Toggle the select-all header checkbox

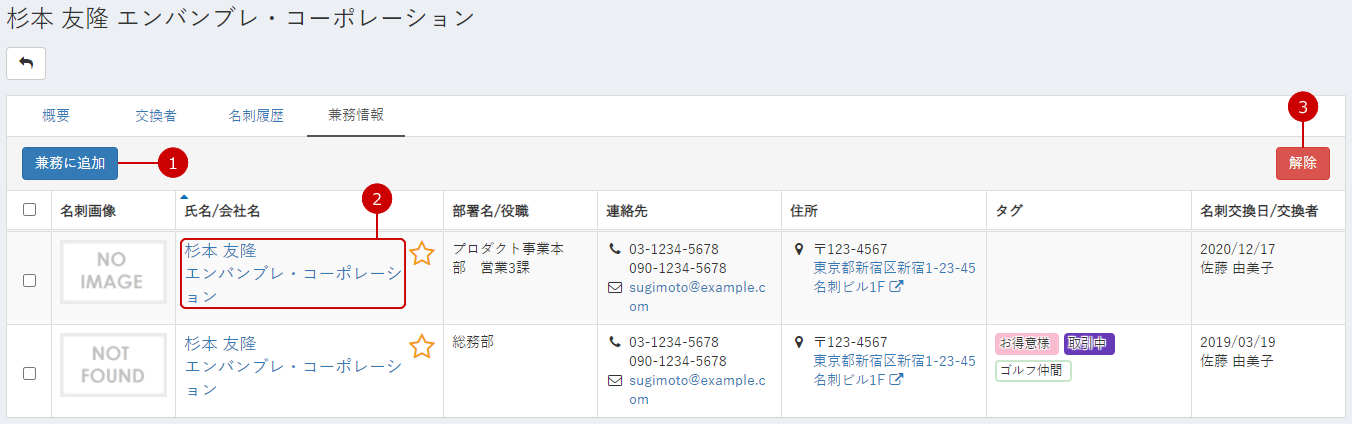pos(29,210)
